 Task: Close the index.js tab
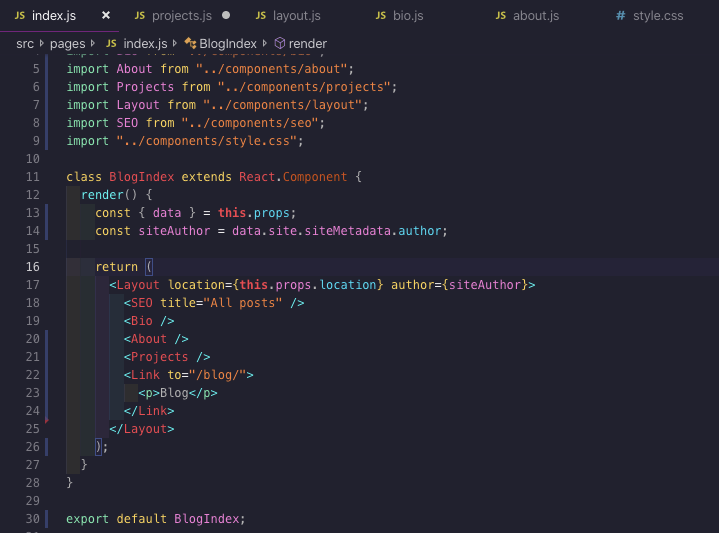pos(106,15)
